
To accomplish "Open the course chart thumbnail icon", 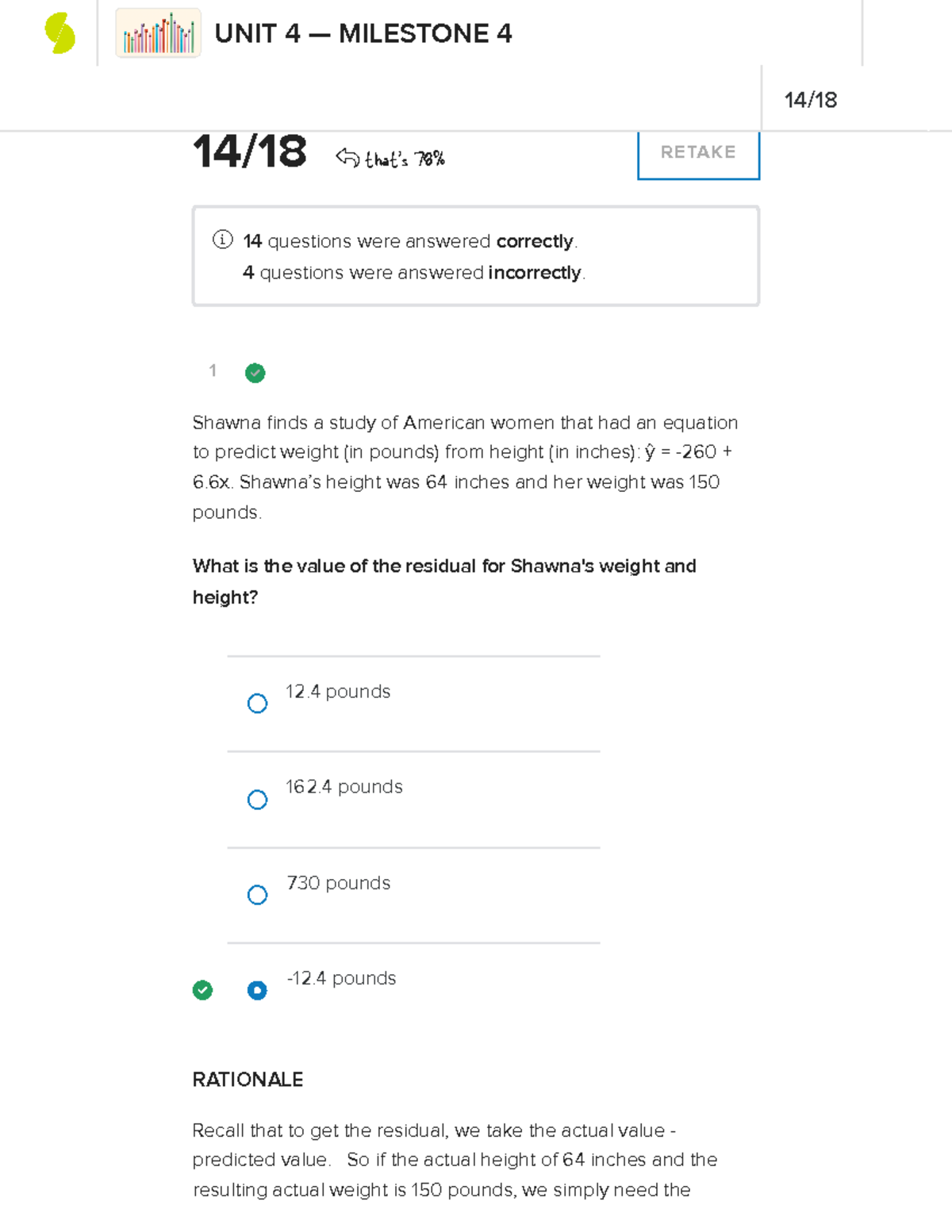I will [x=157, y=33].
